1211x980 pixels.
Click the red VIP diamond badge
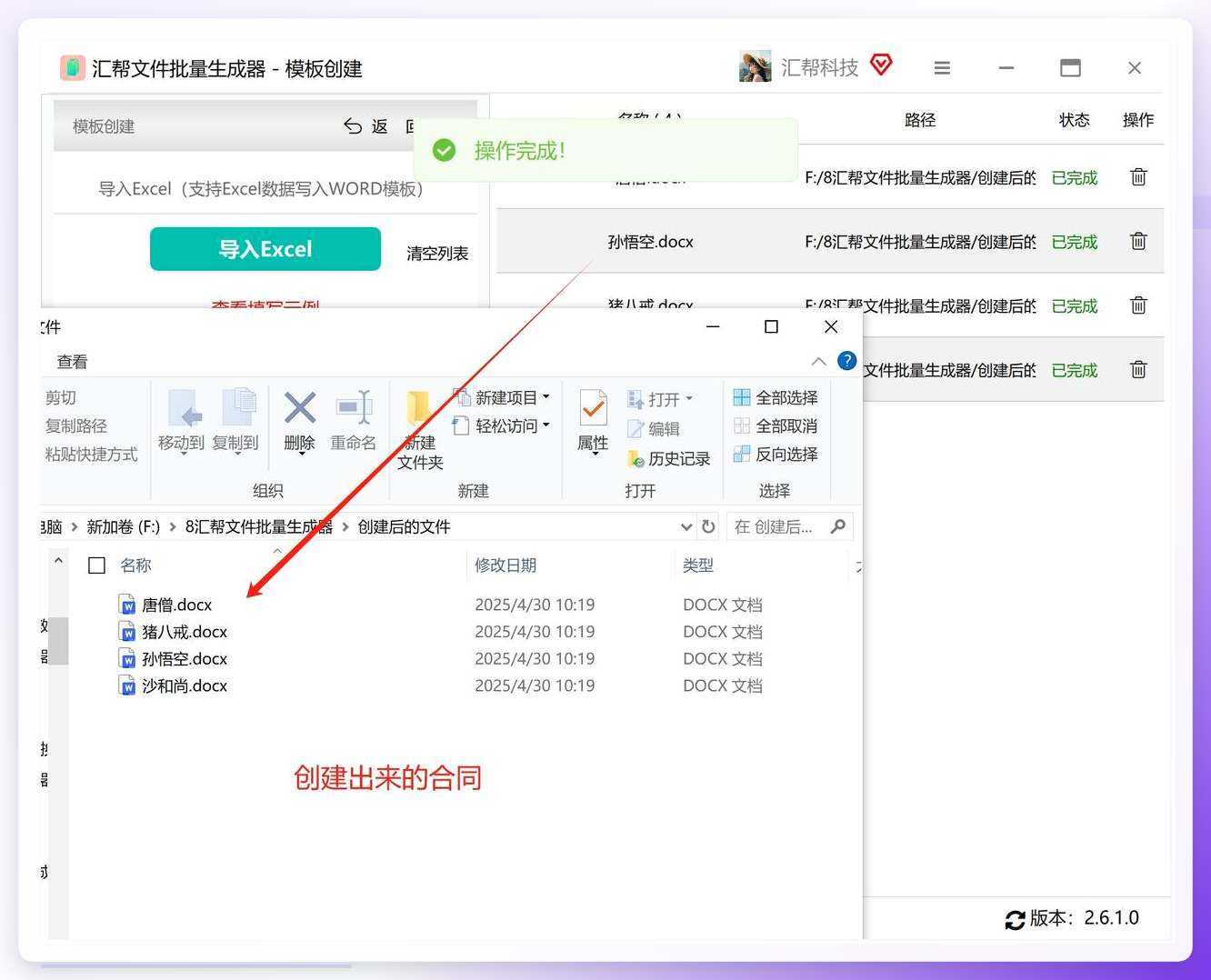tap(881, 65)
